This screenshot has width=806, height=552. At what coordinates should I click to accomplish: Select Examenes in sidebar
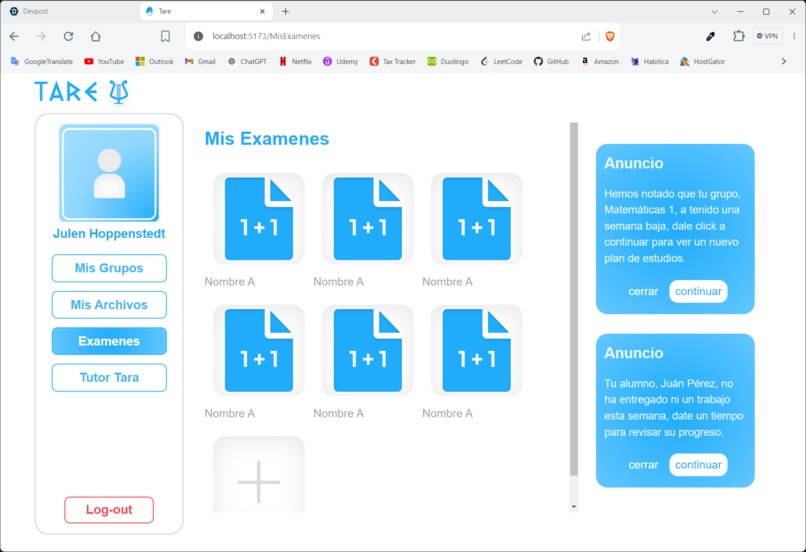[109, 341]
